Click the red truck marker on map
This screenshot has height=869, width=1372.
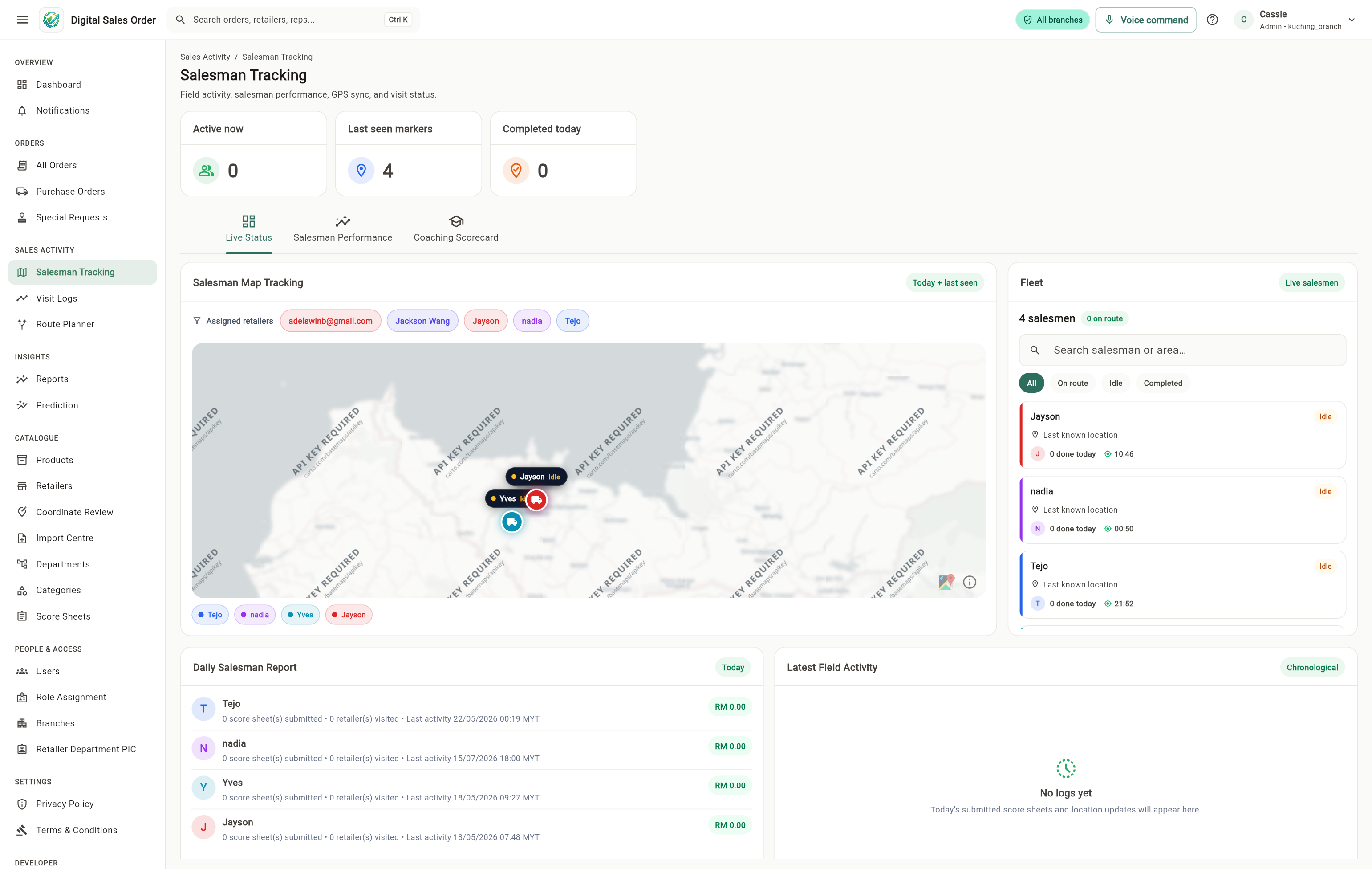point(536,500)
